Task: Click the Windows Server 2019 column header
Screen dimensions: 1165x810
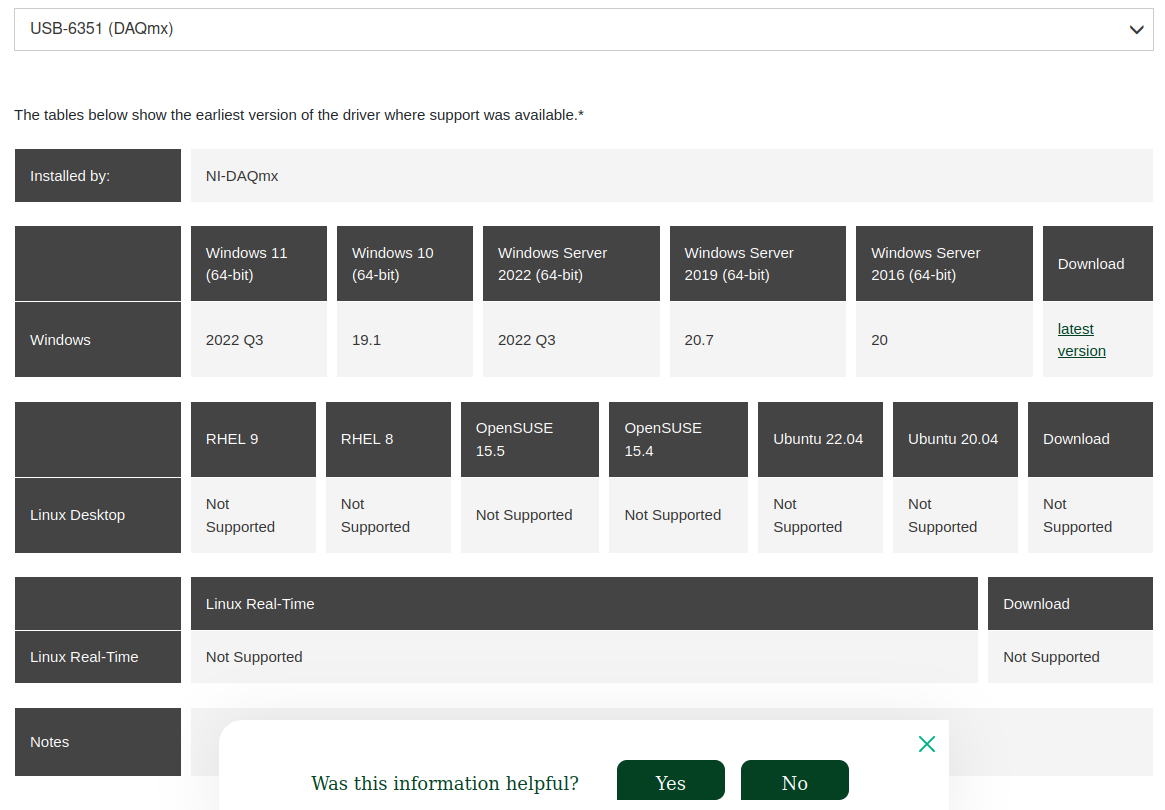Action: (757, 264)
